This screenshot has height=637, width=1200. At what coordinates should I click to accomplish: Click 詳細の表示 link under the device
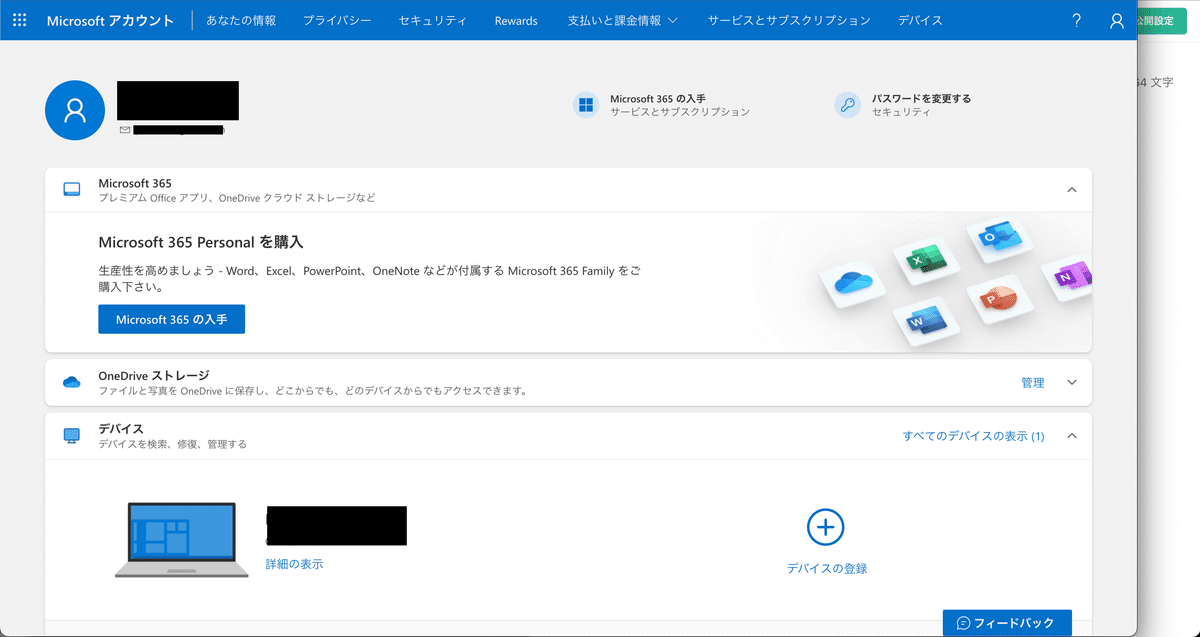coord(294,564)
